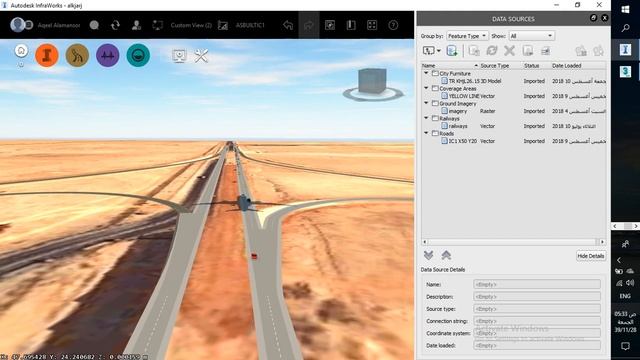
Task: Collapse the Coverage Areas group
Action: pyautogui.click(x=426, y=88)
